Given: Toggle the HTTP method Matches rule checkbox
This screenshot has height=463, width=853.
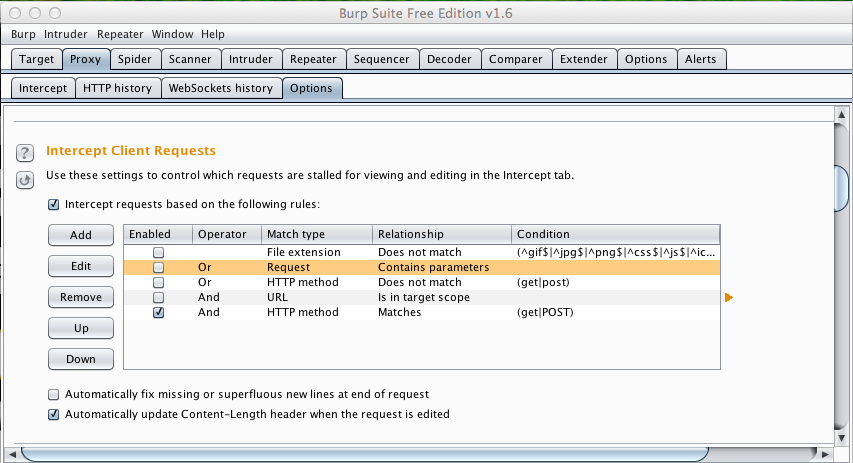Looking at the screenshot, I should pyautogui.click(x=158, y=313).
